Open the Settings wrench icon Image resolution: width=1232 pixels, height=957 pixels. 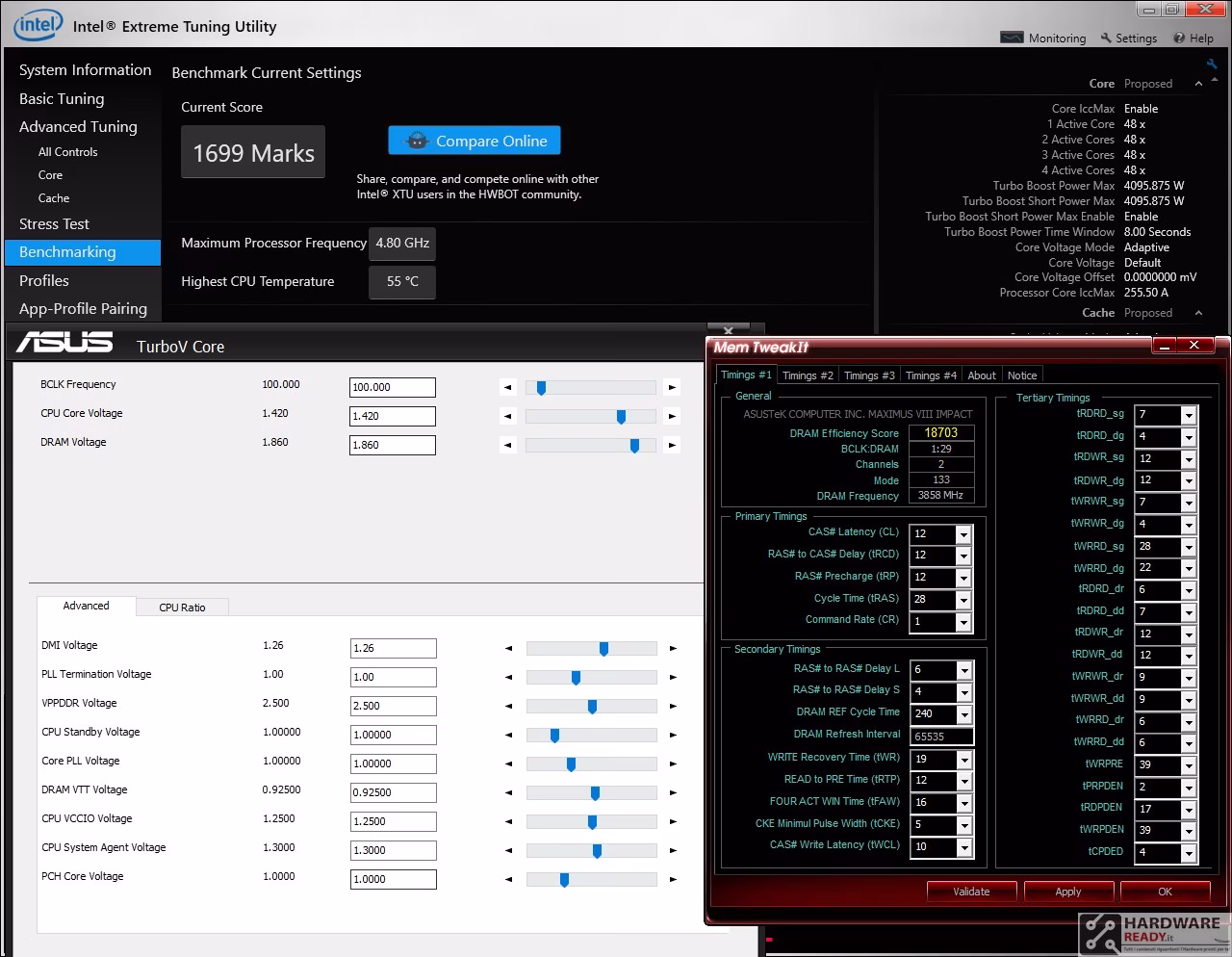tap(1106, 38)
